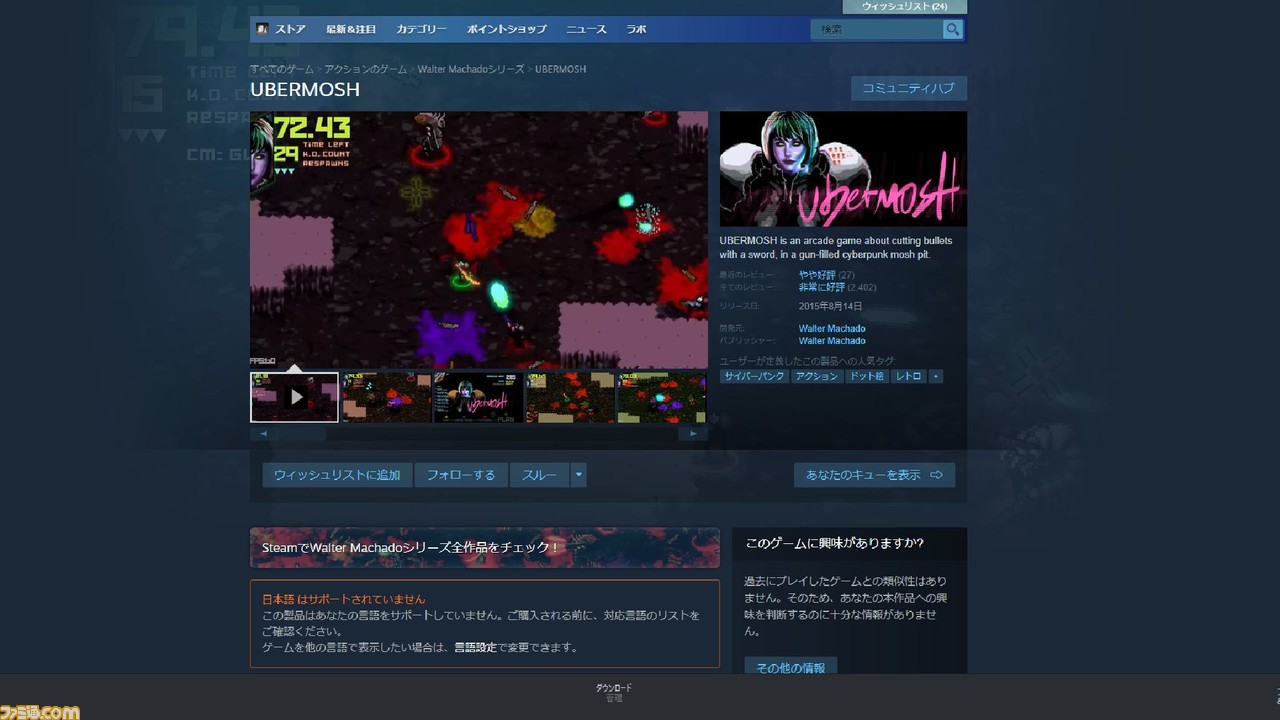This screenshot has height=720, width=1280.
Task: Click ウィッシュリストに追加 button
Action: (337, 475)
